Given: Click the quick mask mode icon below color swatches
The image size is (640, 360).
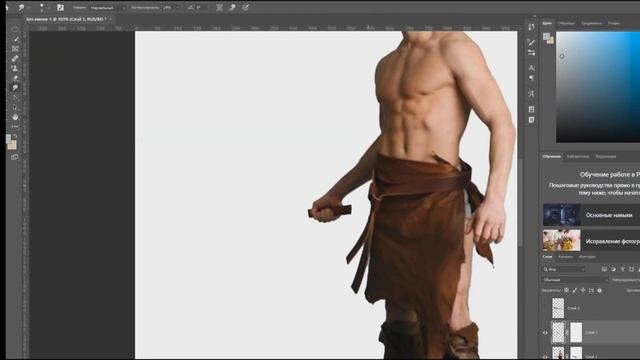Looking at the screenshot, I should pos(15,157).
